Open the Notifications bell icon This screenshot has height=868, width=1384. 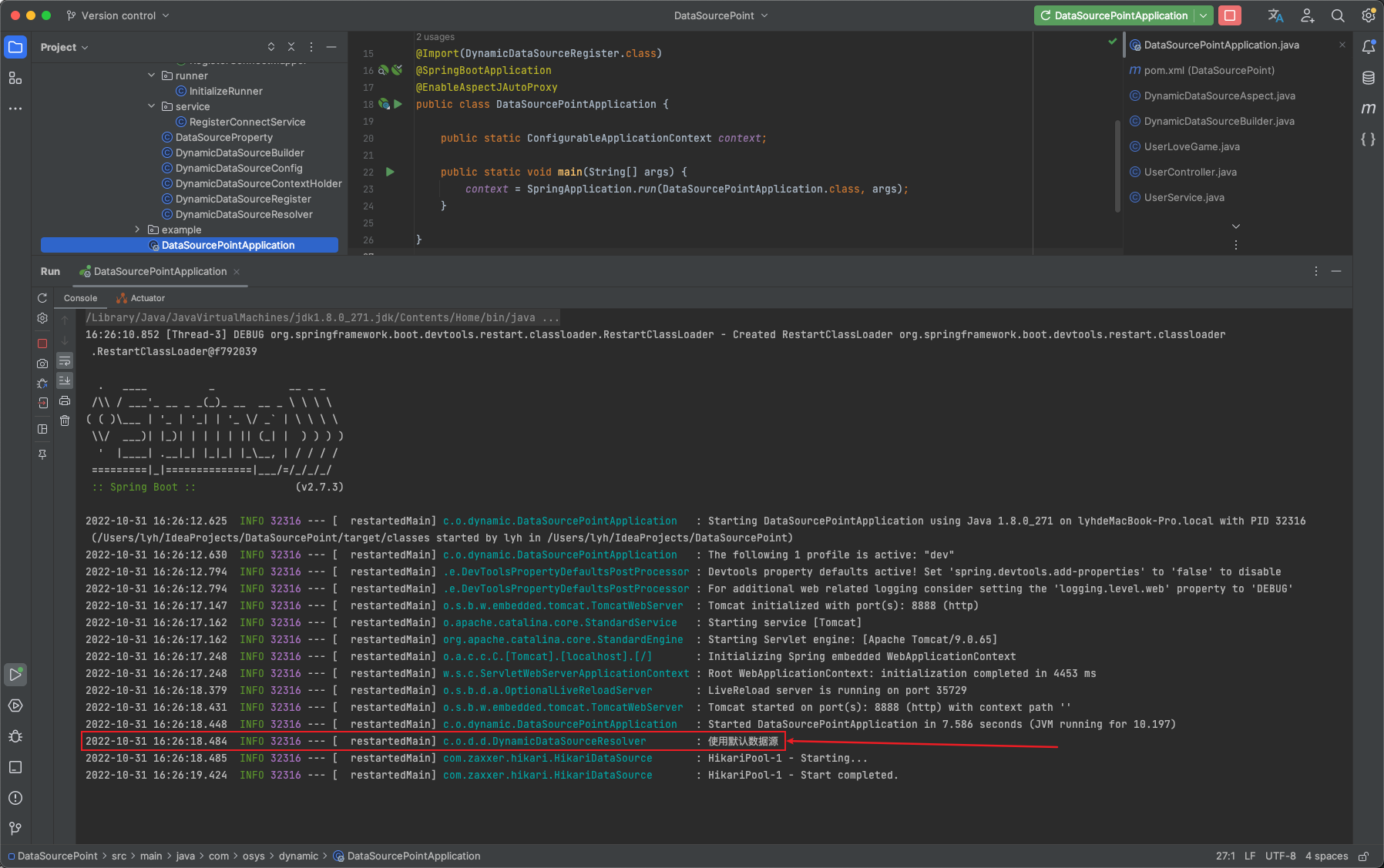point(1369,47)
